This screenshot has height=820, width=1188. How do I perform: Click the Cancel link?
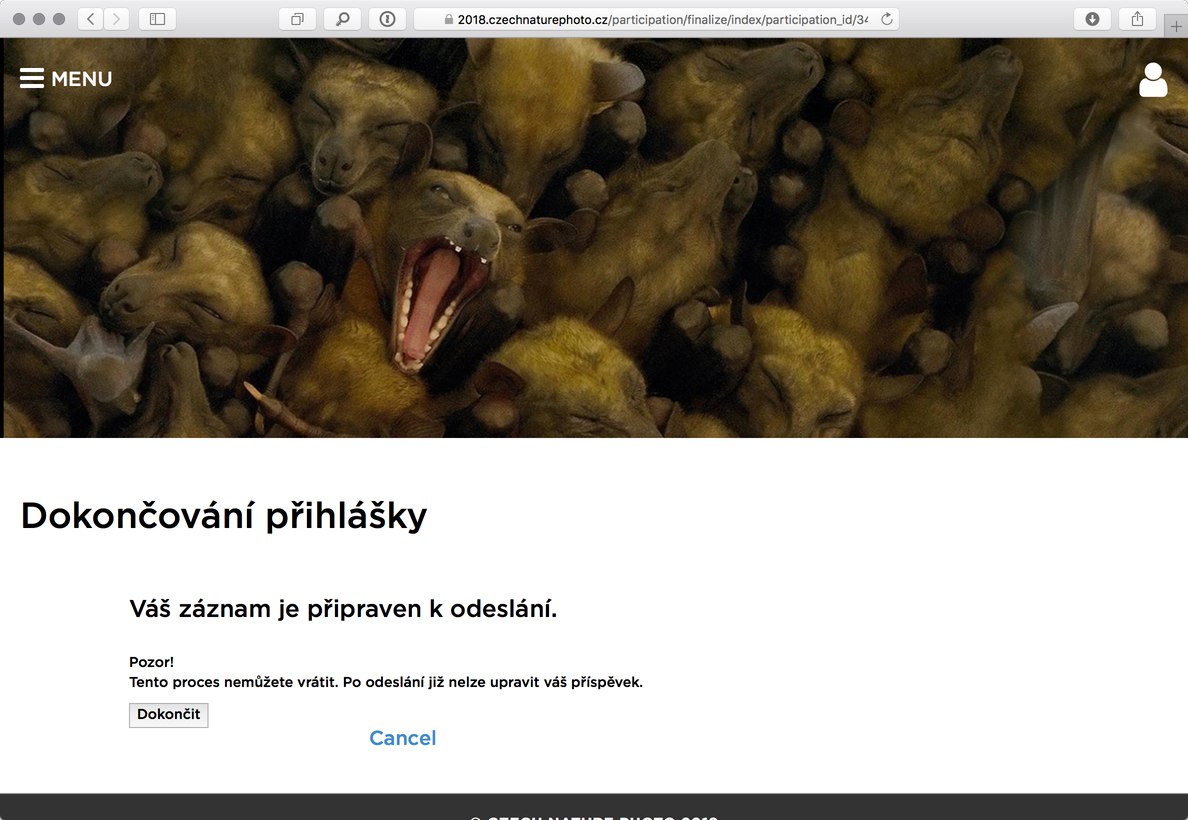402,738
